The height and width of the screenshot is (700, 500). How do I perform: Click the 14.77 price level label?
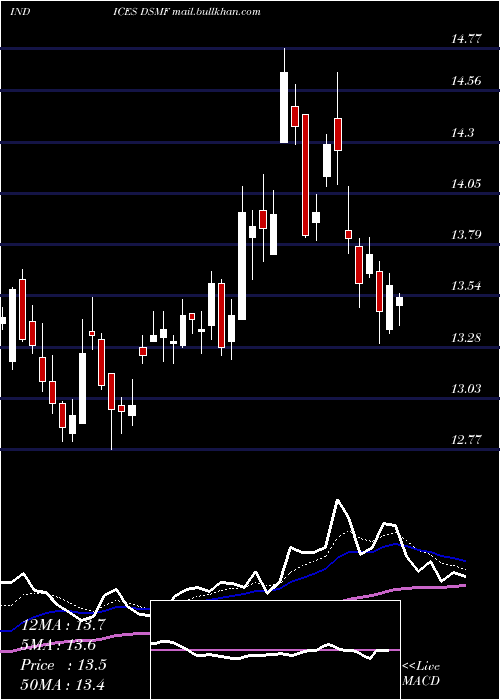pos(466,39)
